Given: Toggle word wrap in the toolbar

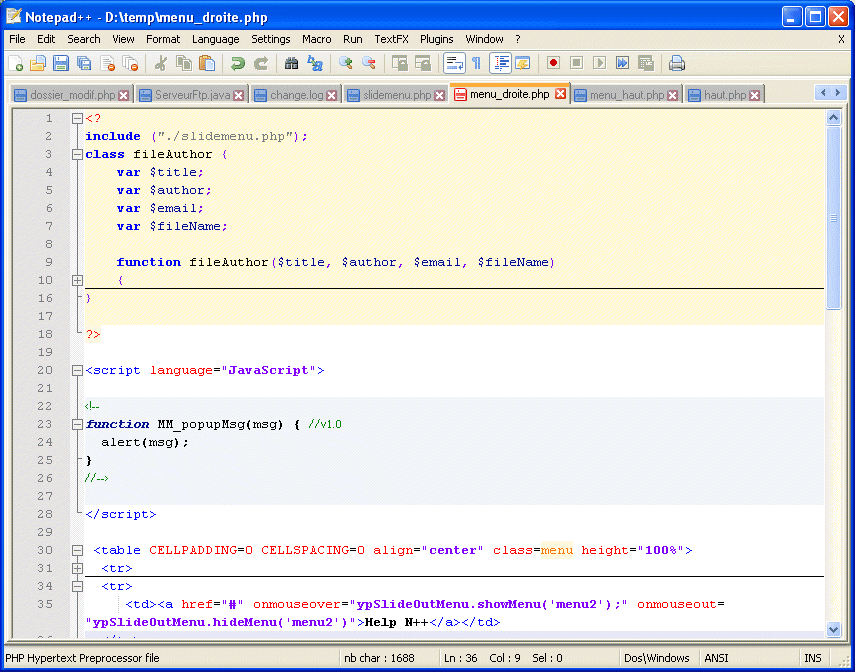Looking at the screenshot, I should (x=453, y=62).
